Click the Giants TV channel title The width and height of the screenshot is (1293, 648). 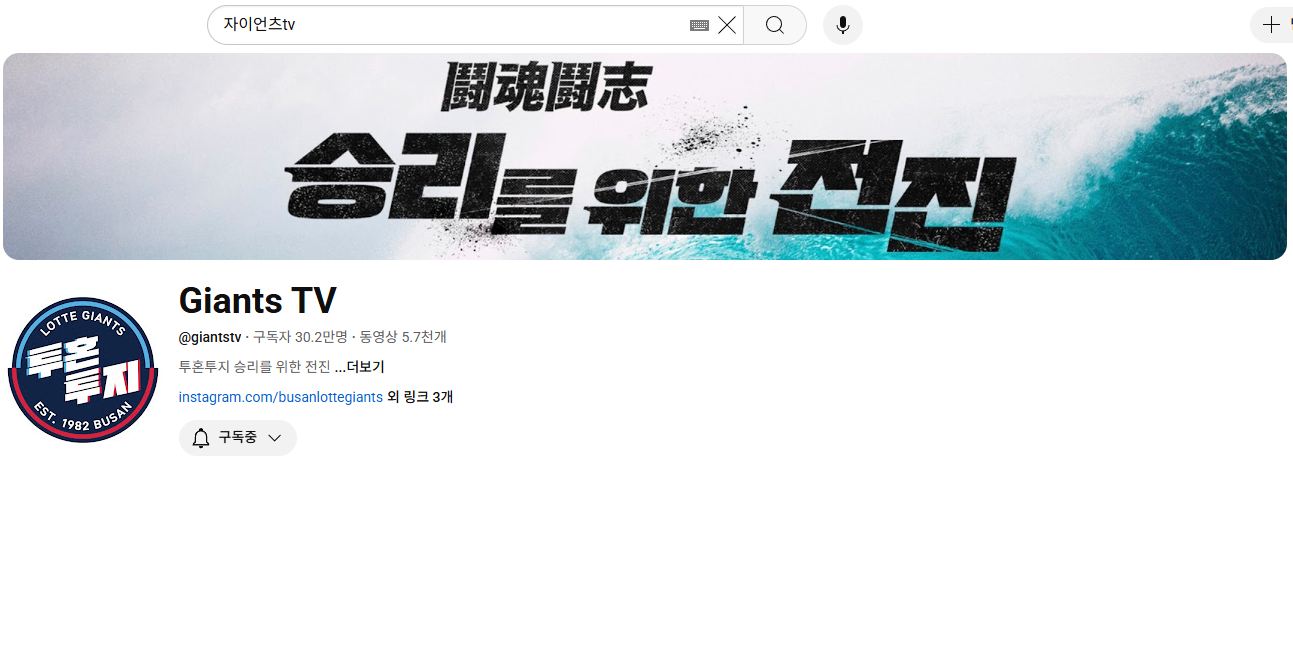[x=257, y=300]
